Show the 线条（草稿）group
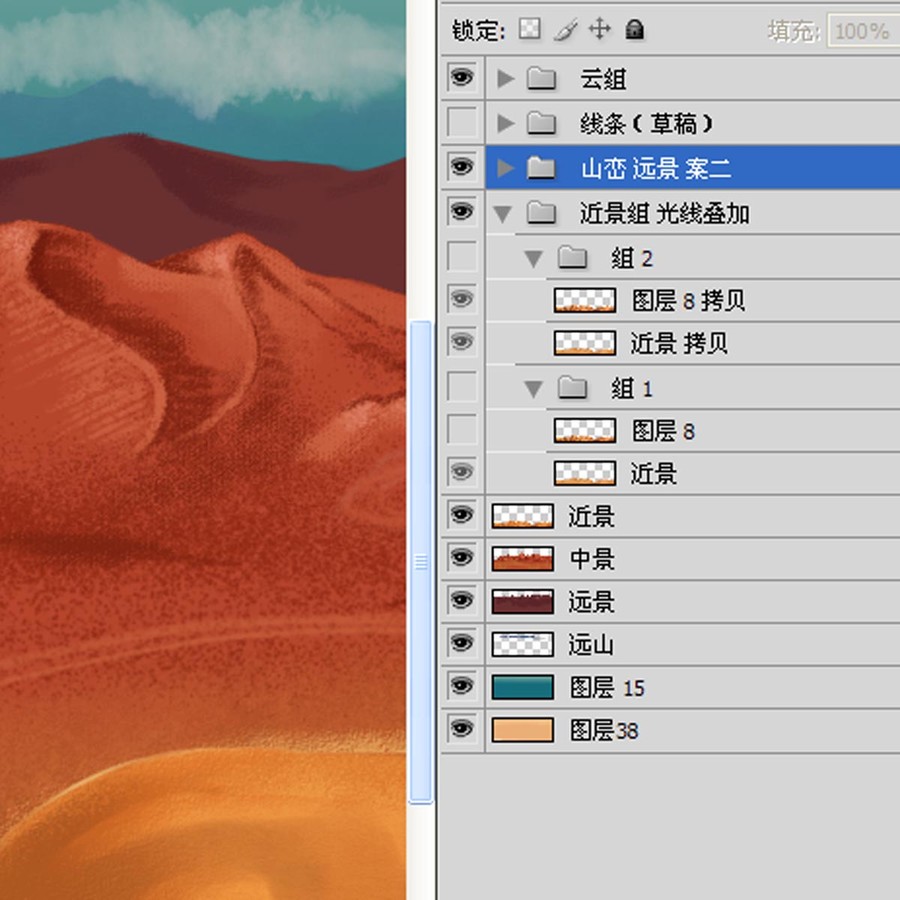Screen dimensions: 900x900 tap(462, 122)
